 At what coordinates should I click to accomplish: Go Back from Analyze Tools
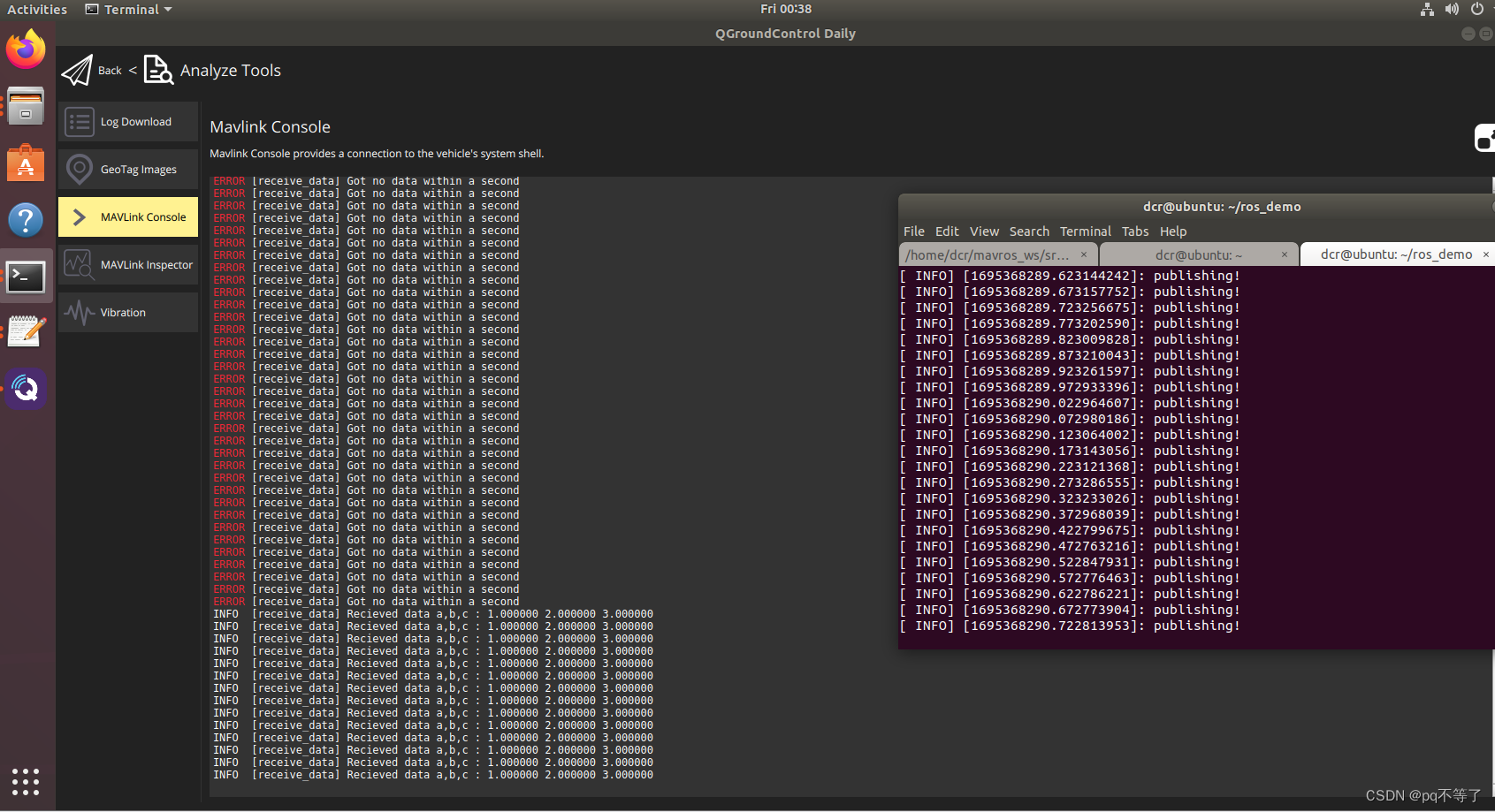110,71
